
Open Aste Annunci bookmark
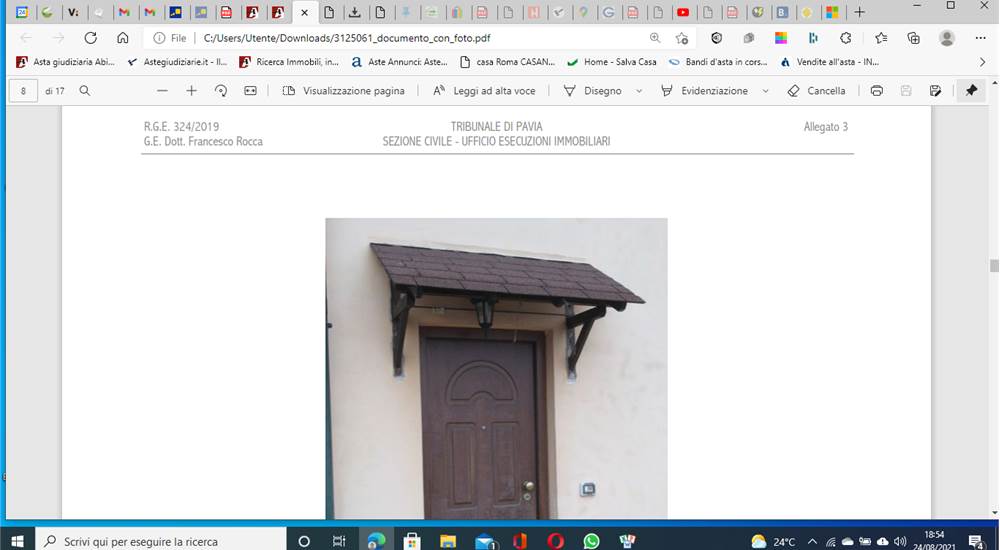[400, 62]
